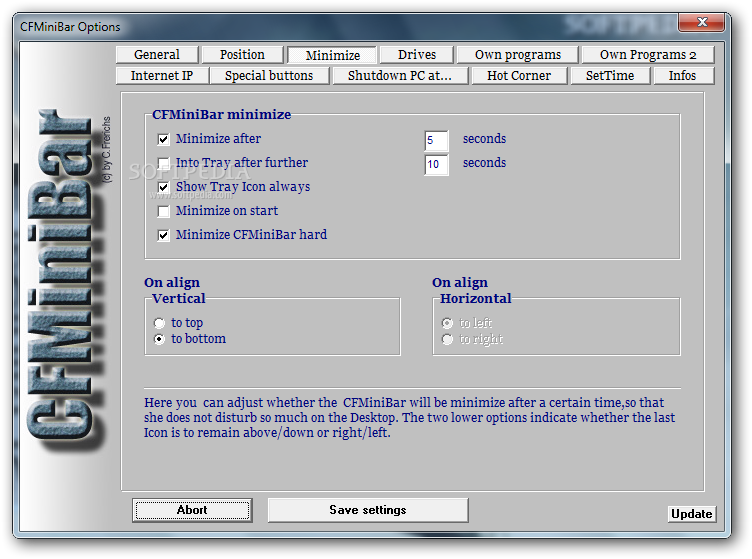Select the disabled horizontal to left radio
The image size is (752, 559).
447,323
